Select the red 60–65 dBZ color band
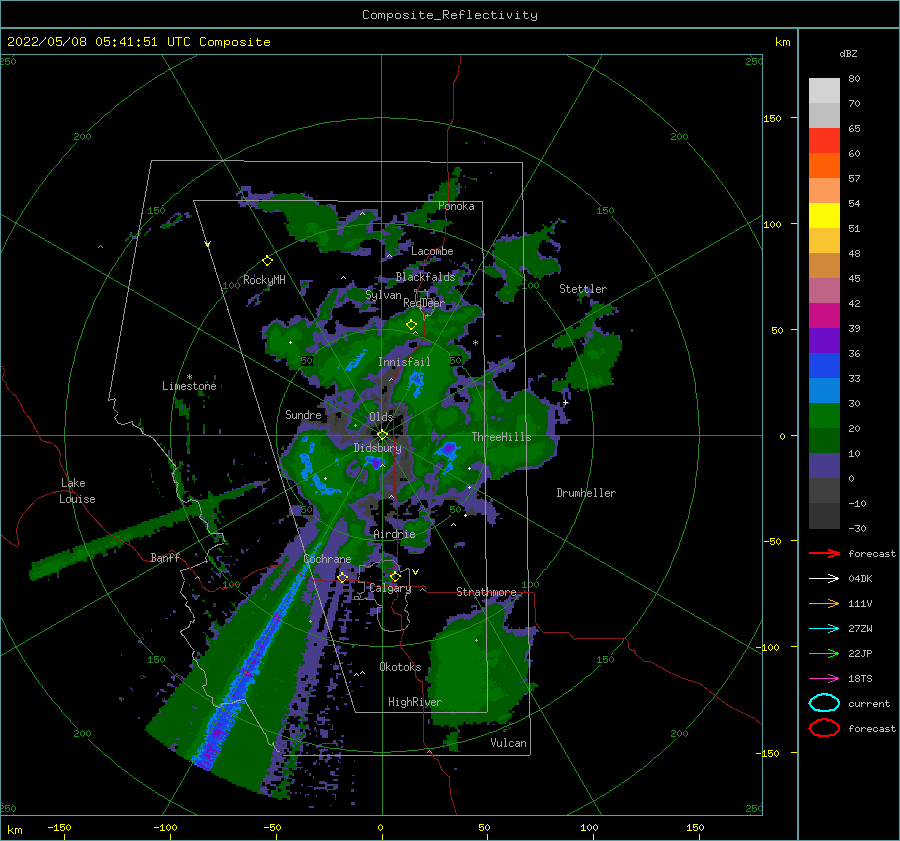Viewport: 900px width, 841px height. click(x=824, y=141)
